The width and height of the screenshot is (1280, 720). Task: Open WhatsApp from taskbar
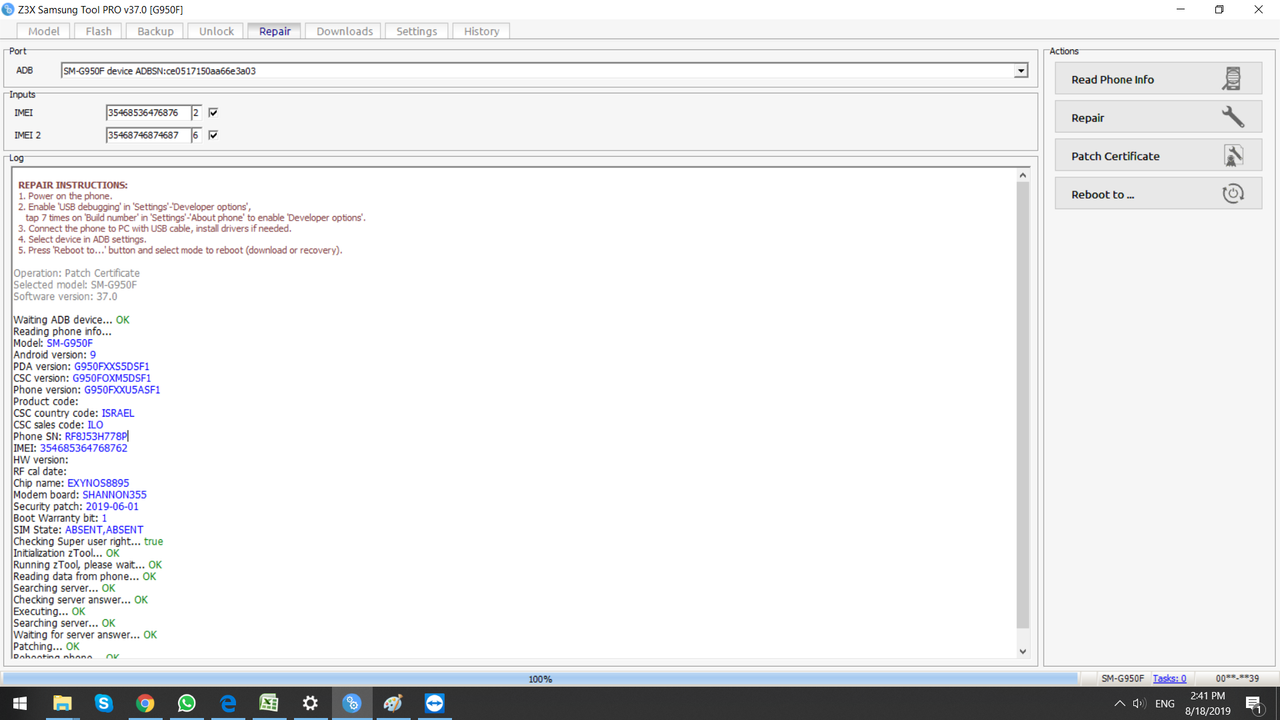[x=186, y=704]
